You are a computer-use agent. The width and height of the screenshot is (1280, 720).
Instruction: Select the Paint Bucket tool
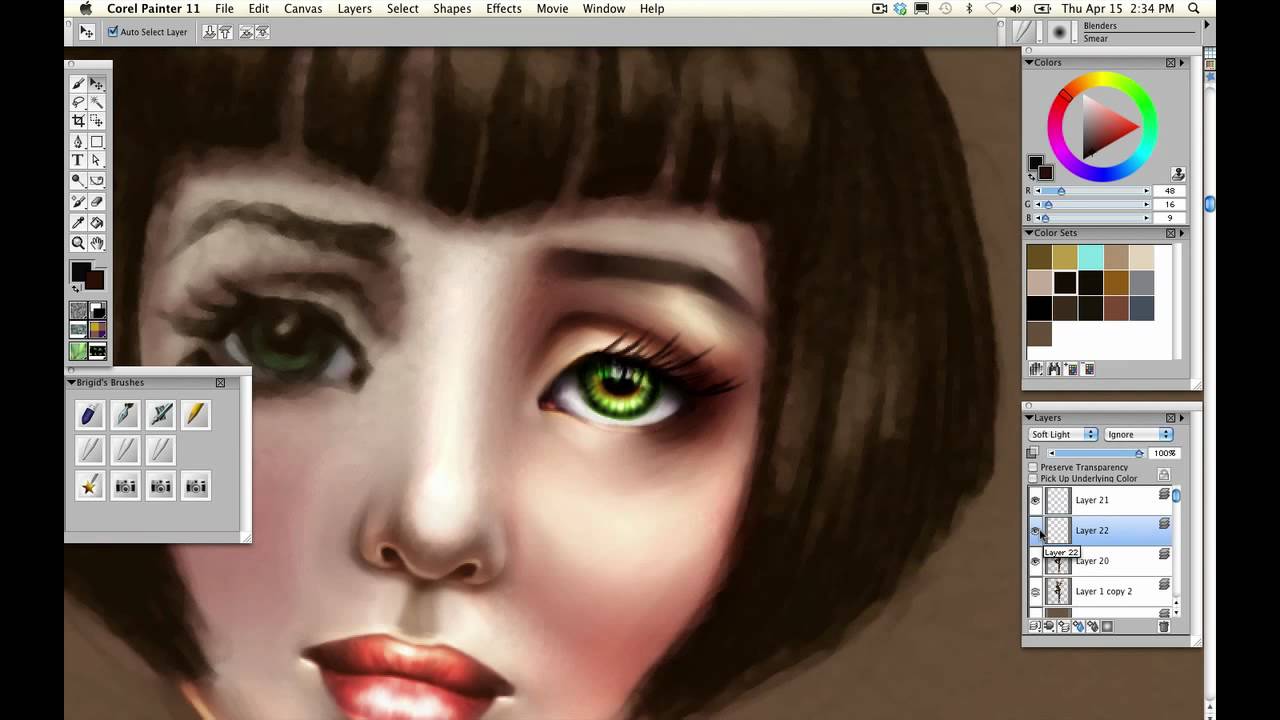click(x=97, y=222)
